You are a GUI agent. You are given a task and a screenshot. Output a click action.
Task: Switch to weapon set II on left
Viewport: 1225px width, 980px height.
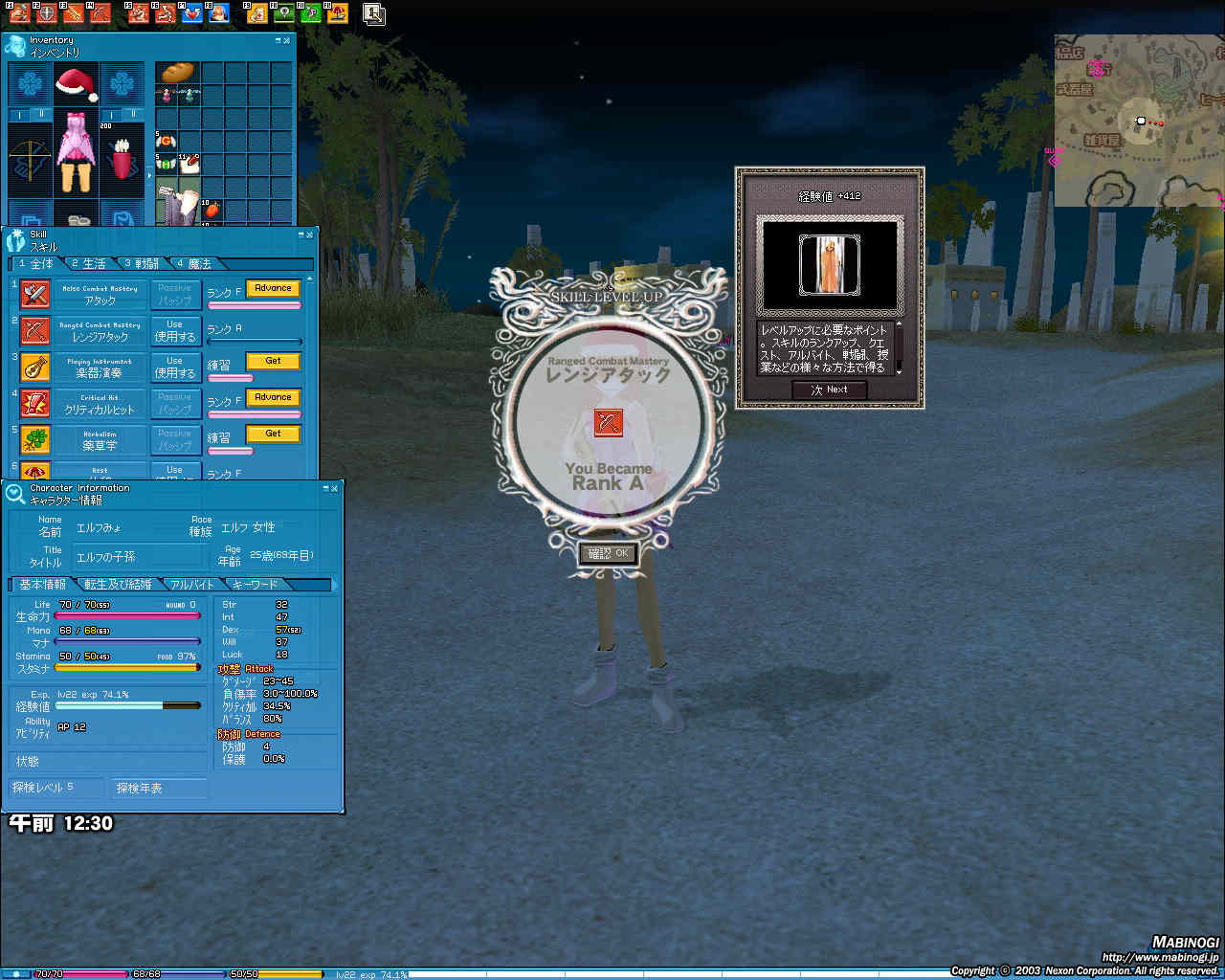point(41,115)
